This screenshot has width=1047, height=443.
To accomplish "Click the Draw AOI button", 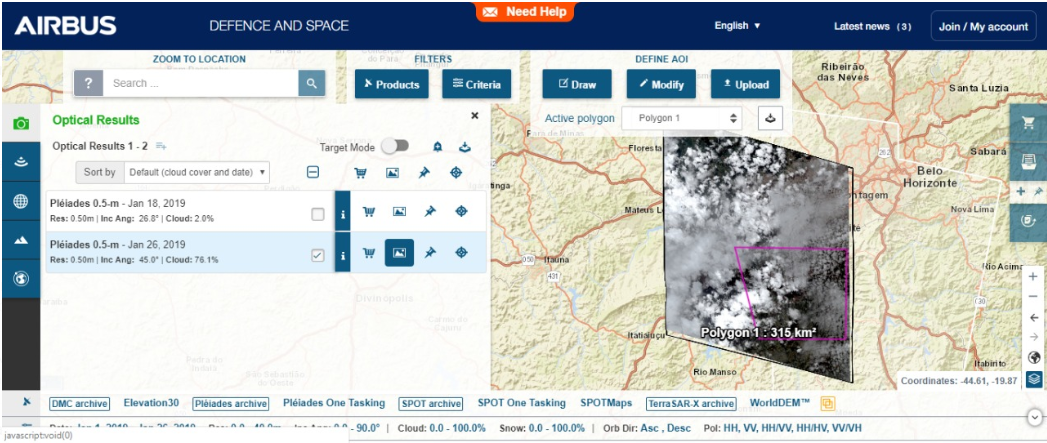I will [577, 84].
